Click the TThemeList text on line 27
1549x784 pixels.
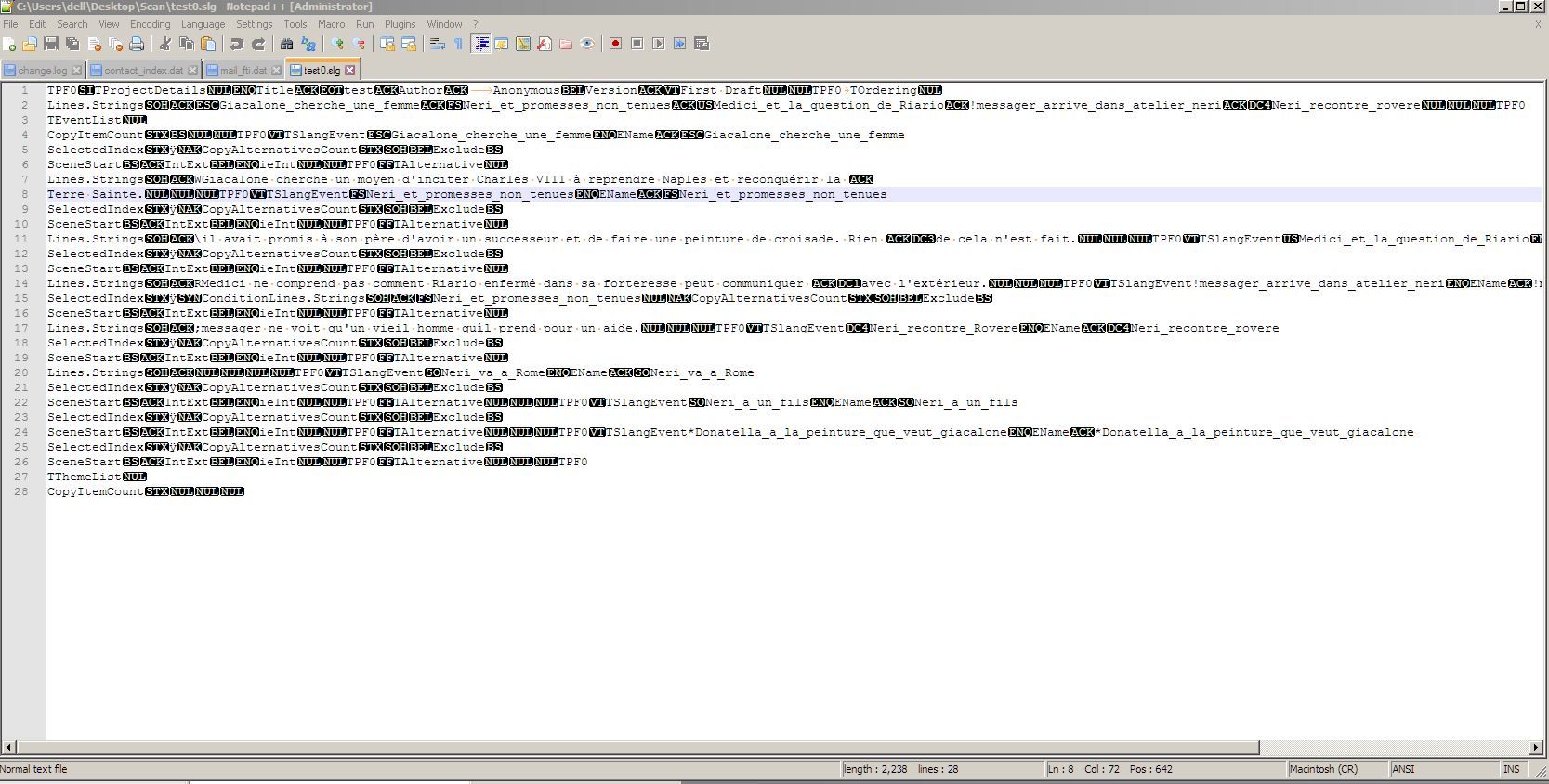(85, 477)
